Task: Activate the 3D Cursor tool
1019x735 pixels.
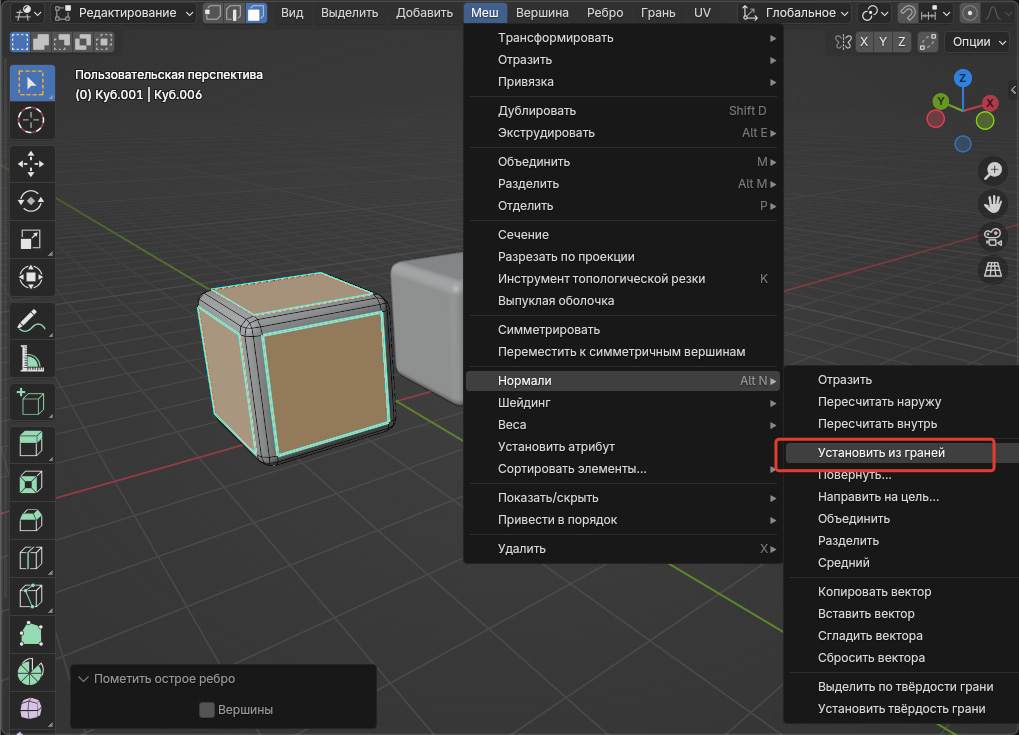Action: coord(31,121)
